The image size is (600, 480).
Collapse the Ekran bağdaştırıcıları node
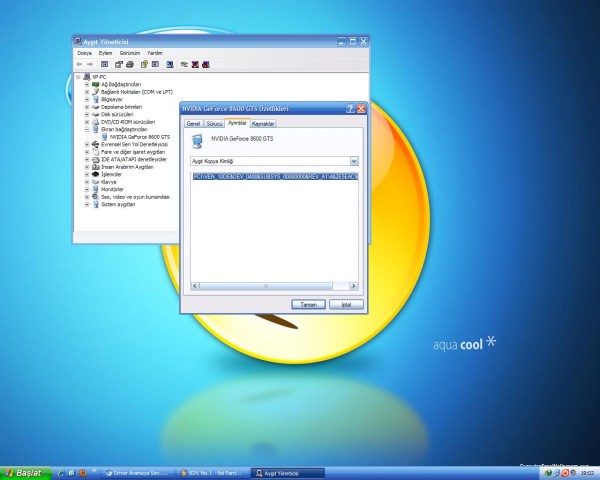[x=87, y=129]
